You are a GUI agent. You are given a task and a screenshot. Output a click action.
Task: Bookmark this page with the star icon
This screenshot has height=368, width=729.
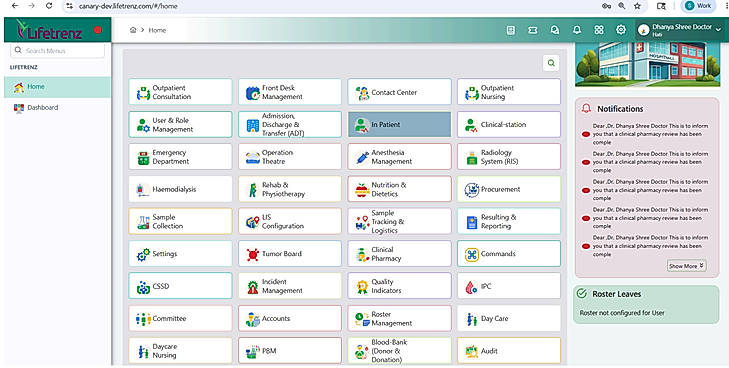[637, 6]
